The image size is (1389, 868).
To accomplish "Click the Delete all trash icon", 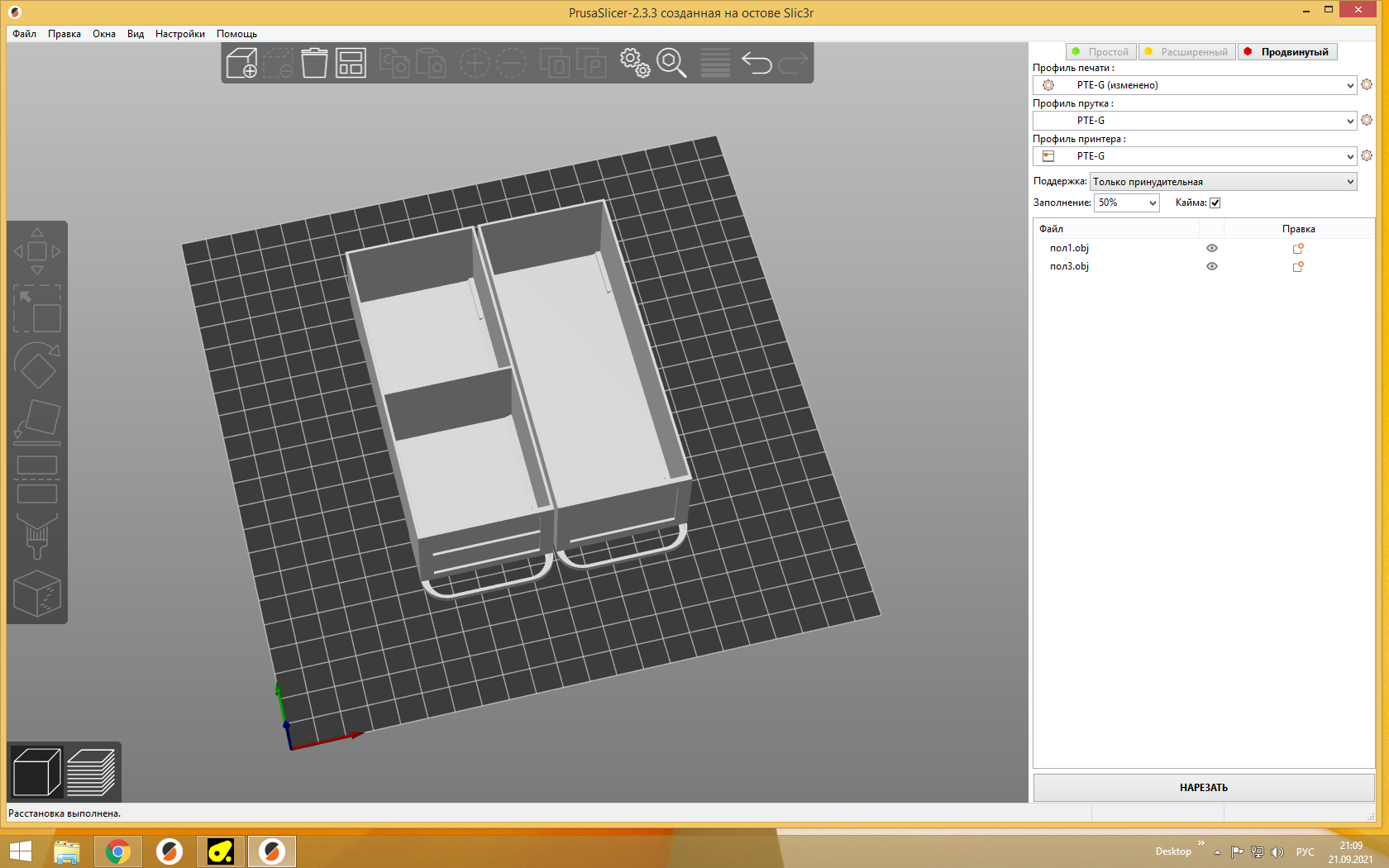I will (x=314, y=63).
